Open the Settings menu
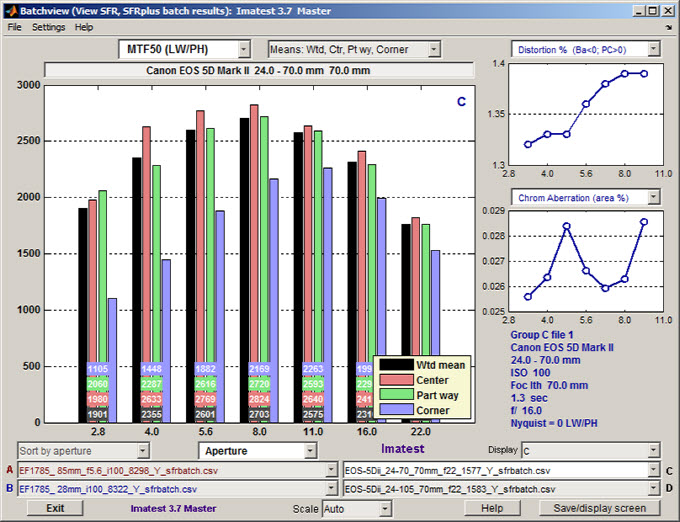This screenshot has width=680, height=522. [x=49, y=27]
